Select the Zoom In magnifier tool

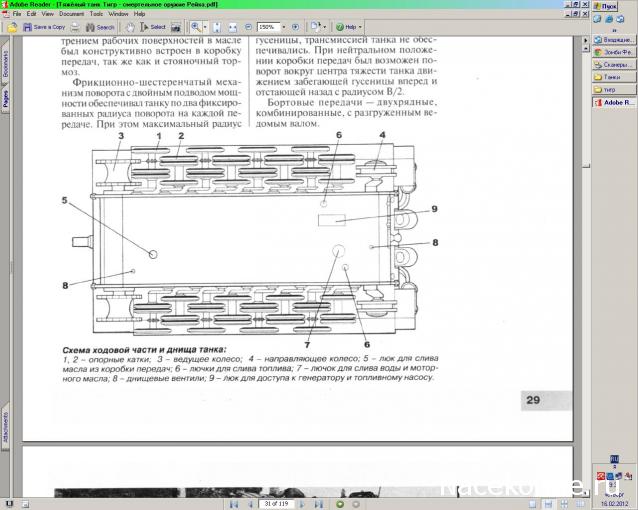click(x=196, y=27)
